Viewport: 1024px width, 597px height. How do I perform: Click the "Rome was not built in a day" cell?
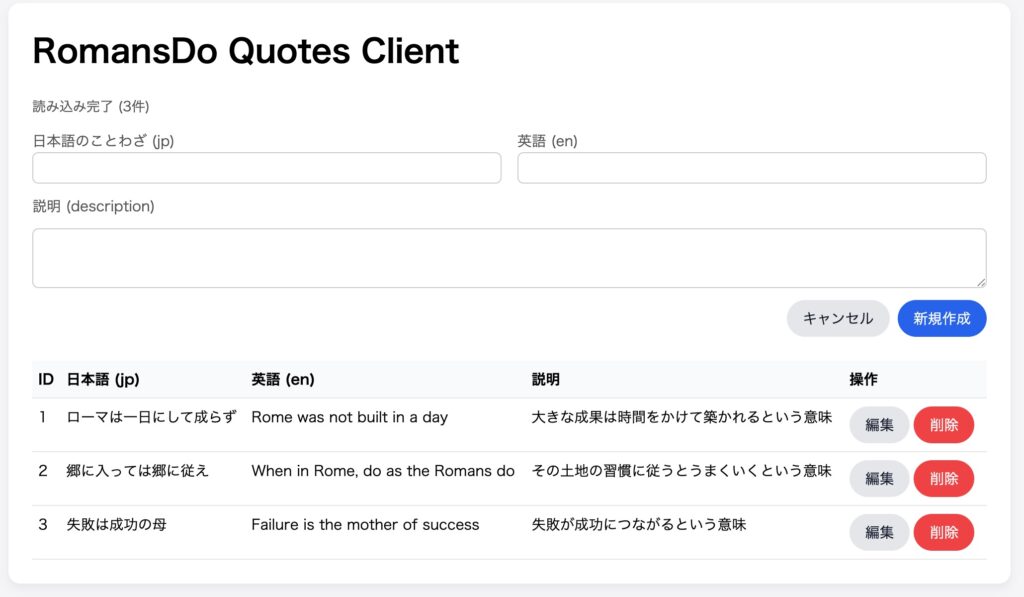349,417
